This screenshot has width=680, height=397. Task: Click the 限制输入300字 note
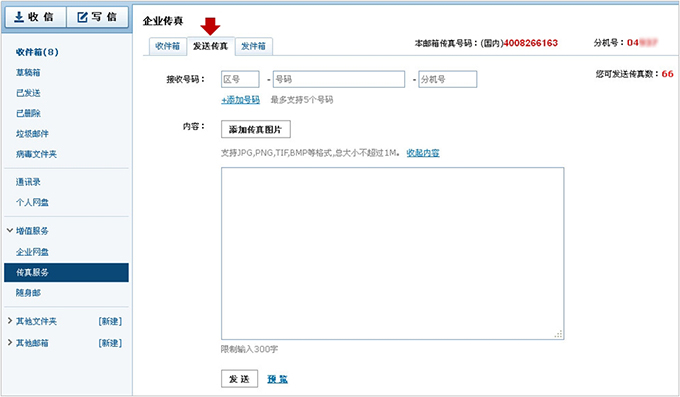249,349
